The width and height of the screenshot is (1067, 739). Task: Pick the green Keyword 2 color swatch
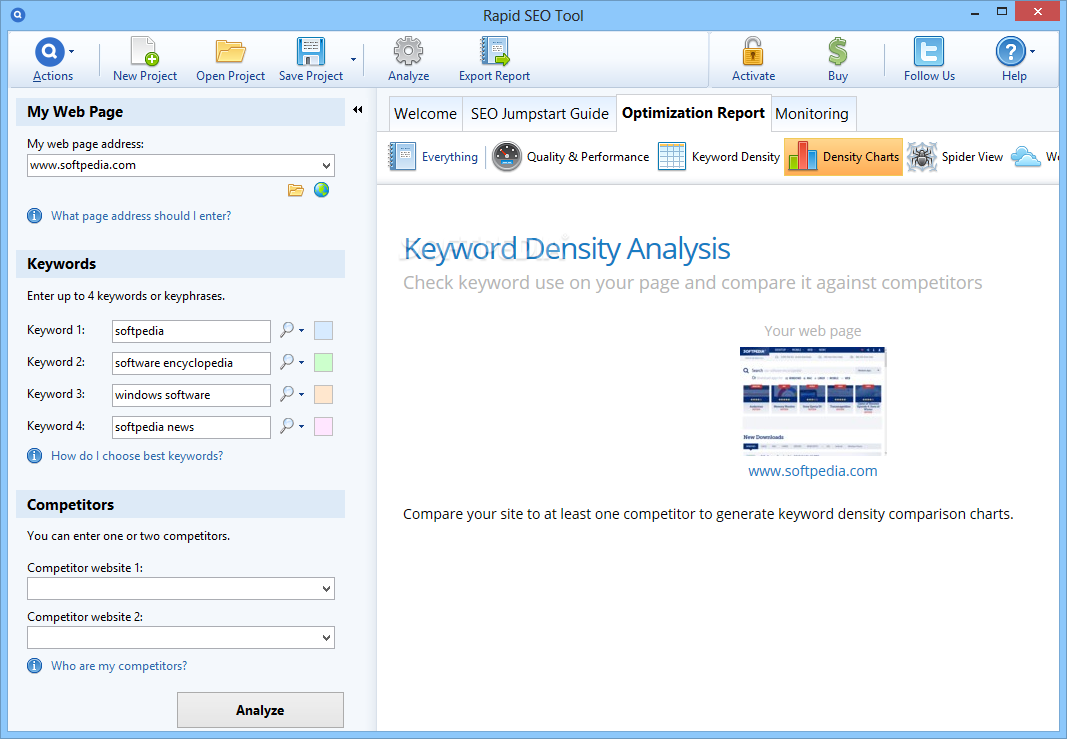point(323,363)
